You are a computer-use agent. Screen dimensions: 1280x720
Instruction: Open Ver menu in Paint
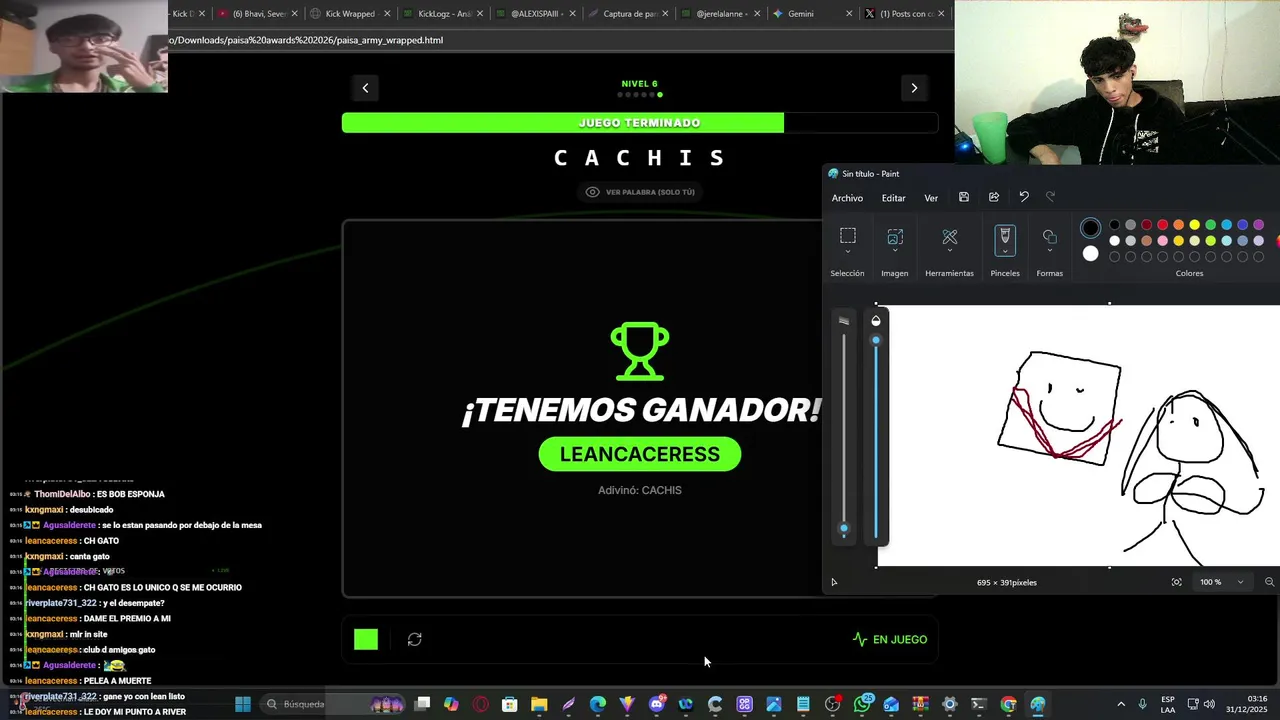[931, 198]
